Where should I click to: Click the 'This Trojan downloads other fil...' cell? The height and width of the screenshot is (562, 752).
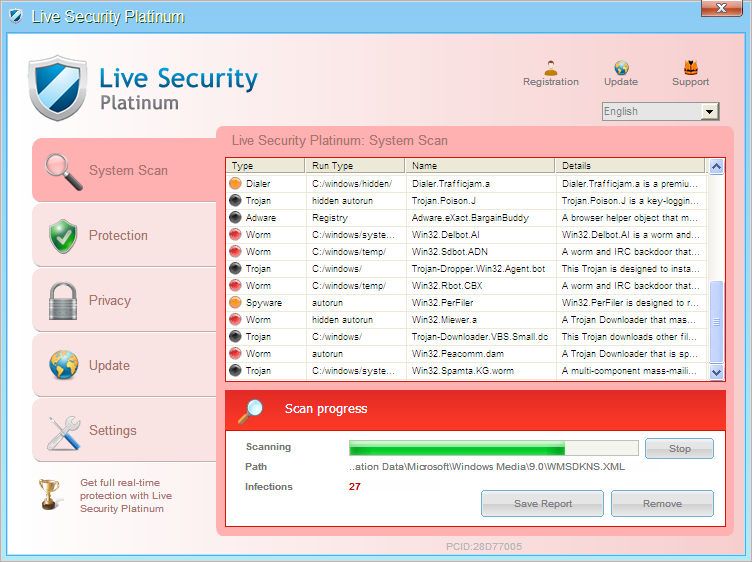[629, 337]
